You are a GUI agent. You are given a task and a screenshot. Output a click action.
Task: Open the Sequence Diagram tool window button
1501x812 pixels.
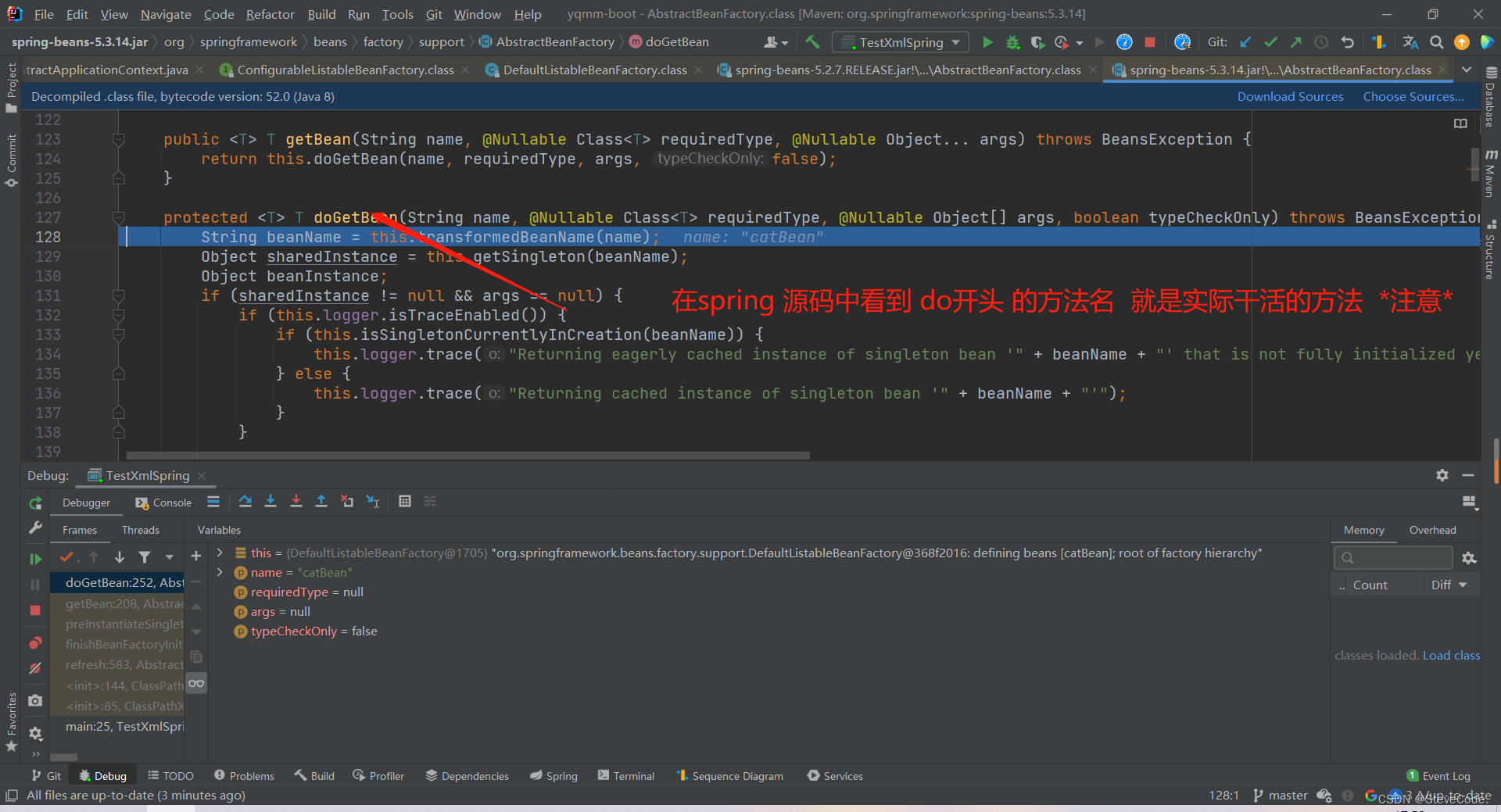pos(730,775)
